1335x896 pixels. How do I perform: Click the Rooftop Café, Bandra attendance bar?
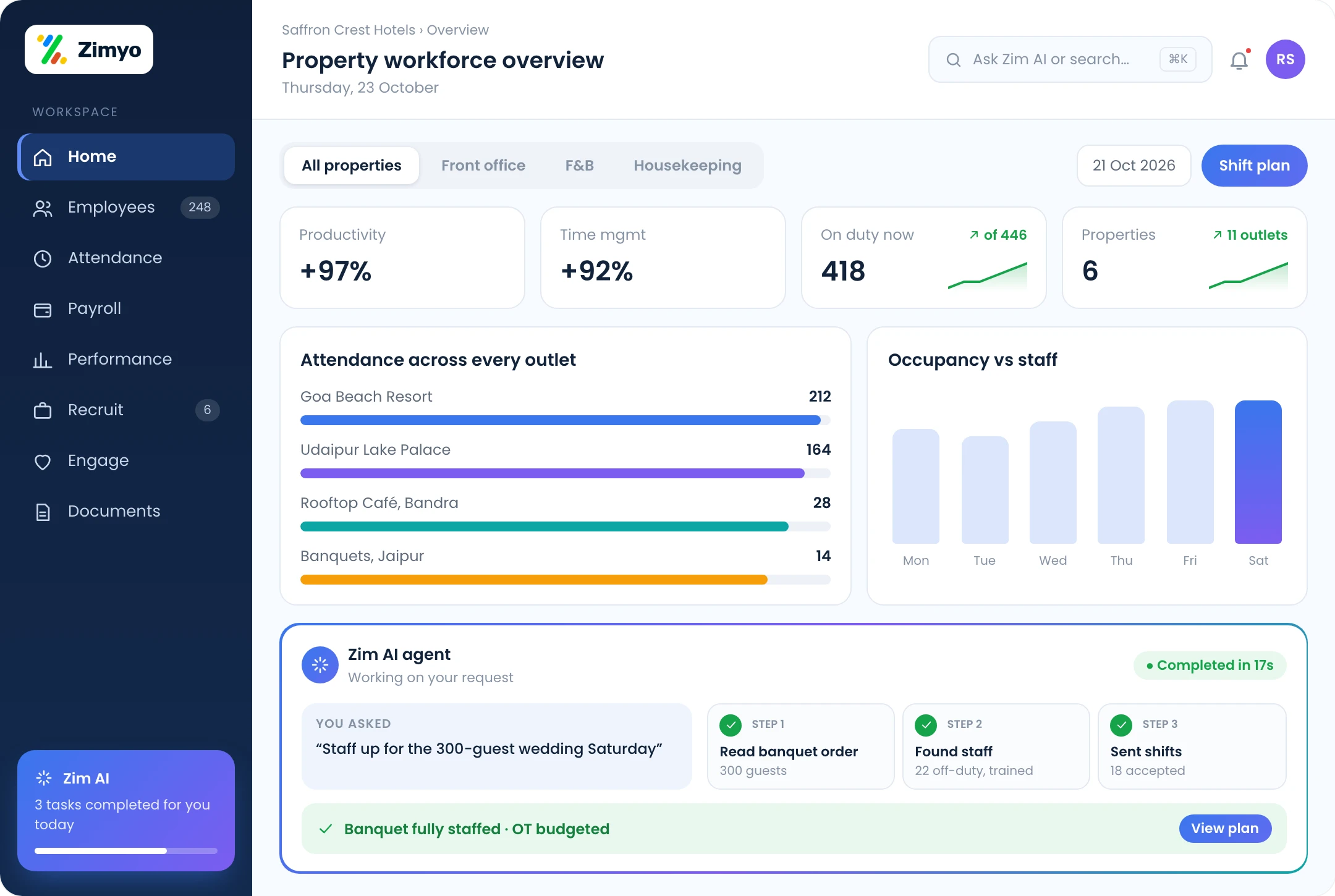click(566, 526)
